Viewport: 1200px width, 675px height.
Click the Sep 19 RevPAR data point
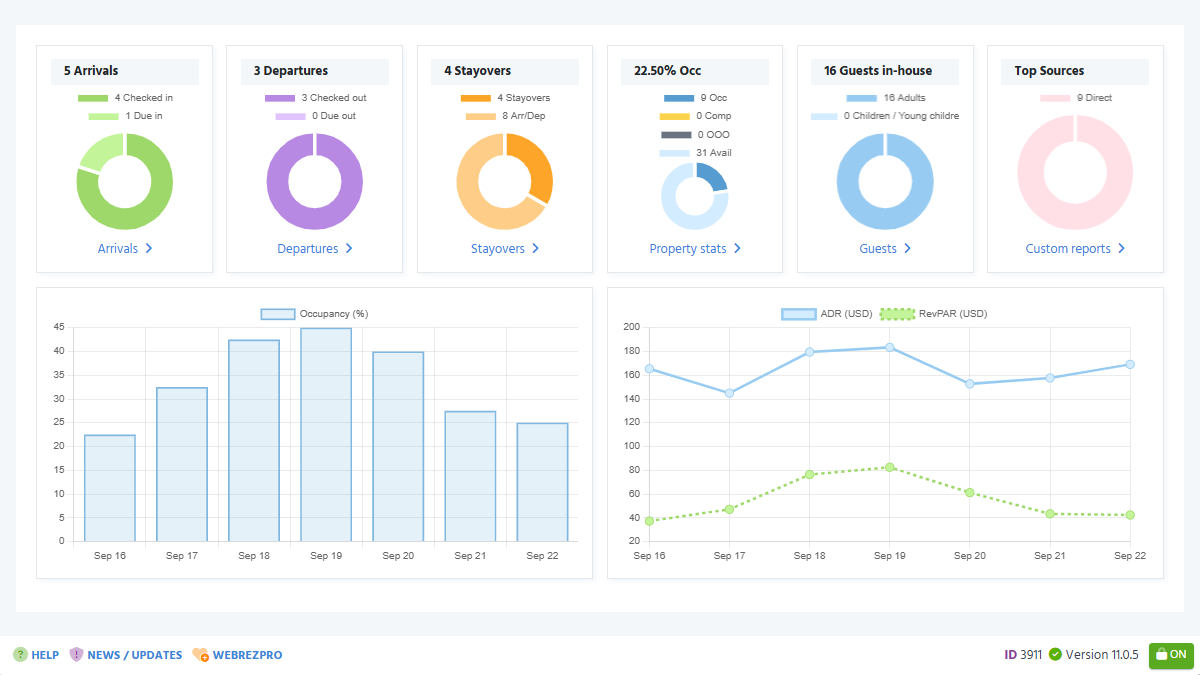click(889, 467)
